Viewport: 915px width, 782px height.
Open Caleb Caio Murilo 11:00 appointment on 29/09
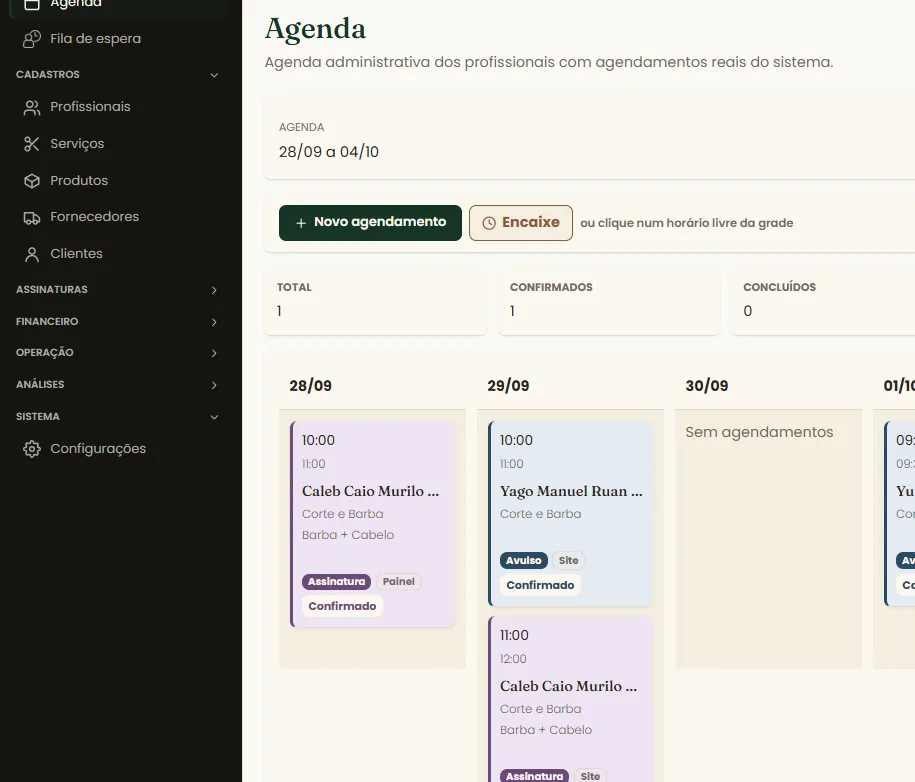pyautogui.click(x=570, y=699)
